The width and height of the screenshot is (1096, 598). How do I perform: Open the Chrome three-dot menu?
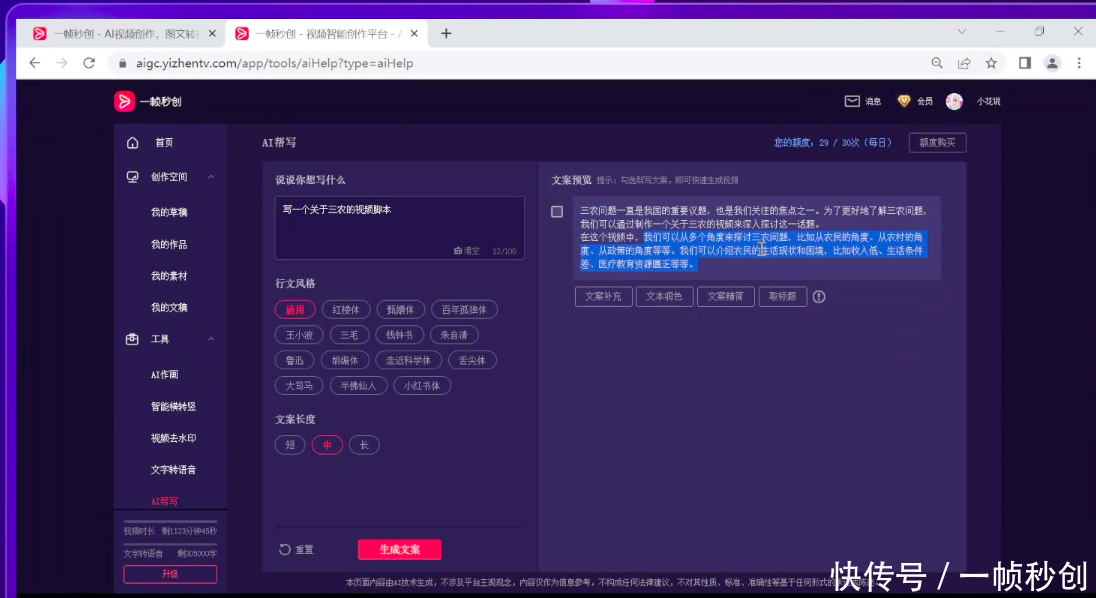[x=1079, y=63]
